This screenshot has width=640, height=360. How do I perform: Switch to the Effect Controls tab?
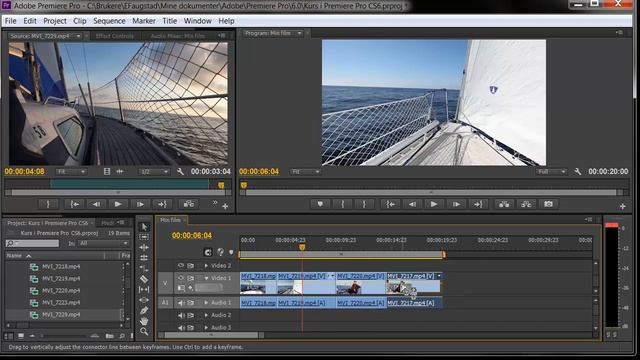pyautogui.click(x=115, y=36)
